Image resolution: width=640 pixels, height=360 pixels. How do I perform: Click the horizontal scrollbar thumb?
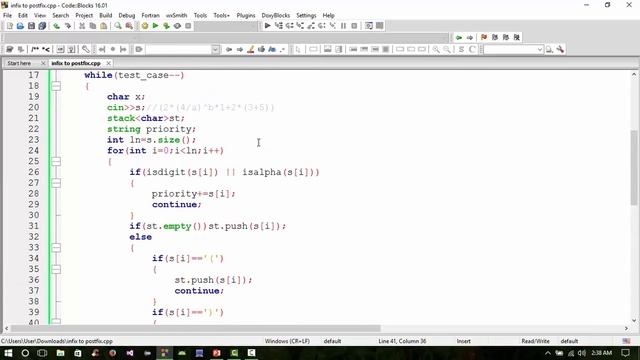(x=196, y=328)
